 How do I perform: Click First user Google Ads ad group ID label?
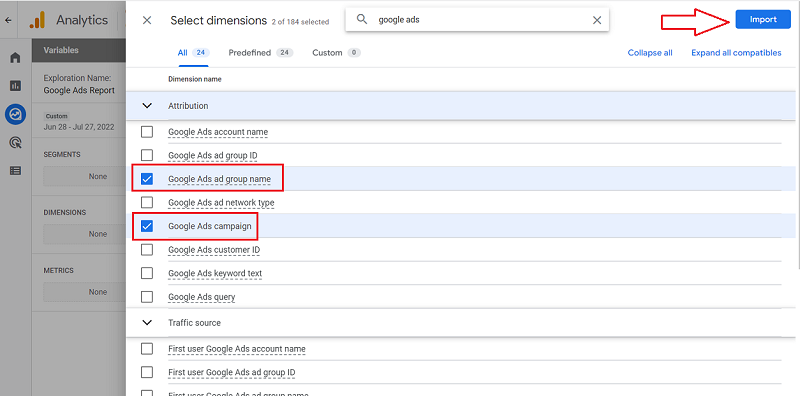coord(232,372)
